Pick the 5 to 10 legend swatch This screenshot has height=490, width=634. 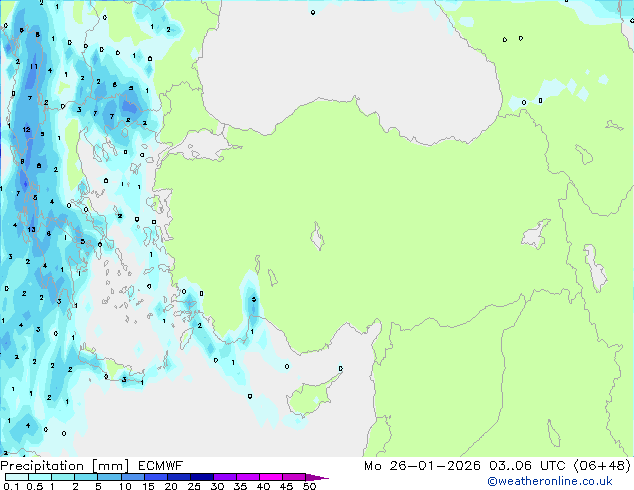pos(109,477)
